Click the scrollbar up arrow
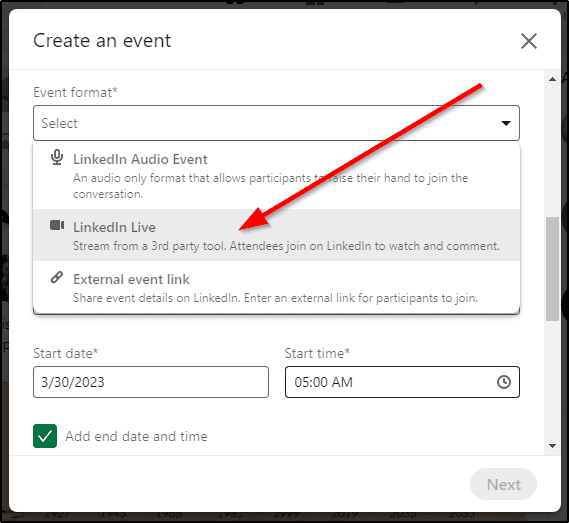The width and height of the screenshot is (569, 523). click(x=552, y=79)
